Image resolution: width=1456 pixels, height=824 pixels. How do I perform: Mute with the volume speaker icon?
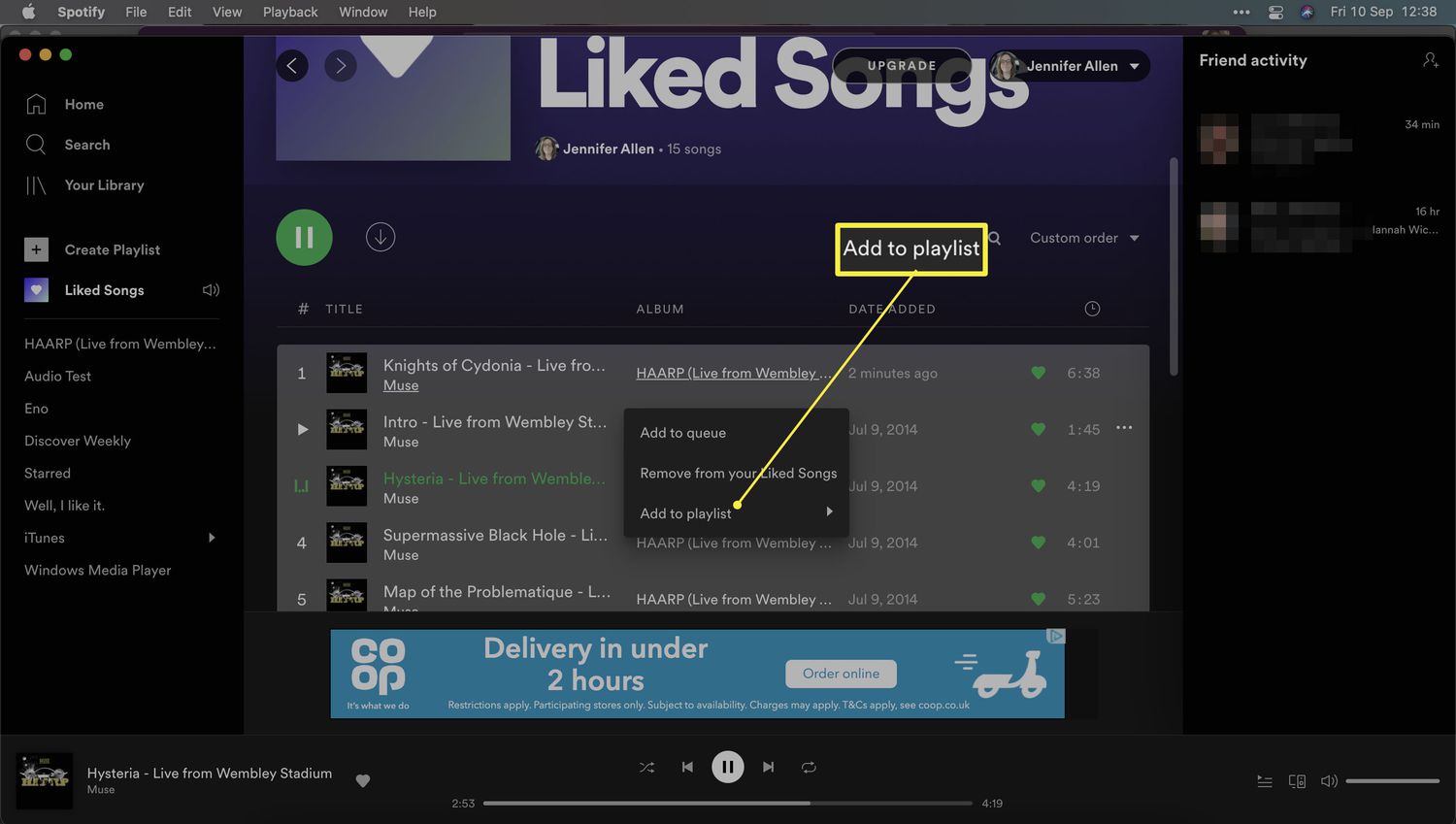pyautogui.click(x=1329, y=780)
